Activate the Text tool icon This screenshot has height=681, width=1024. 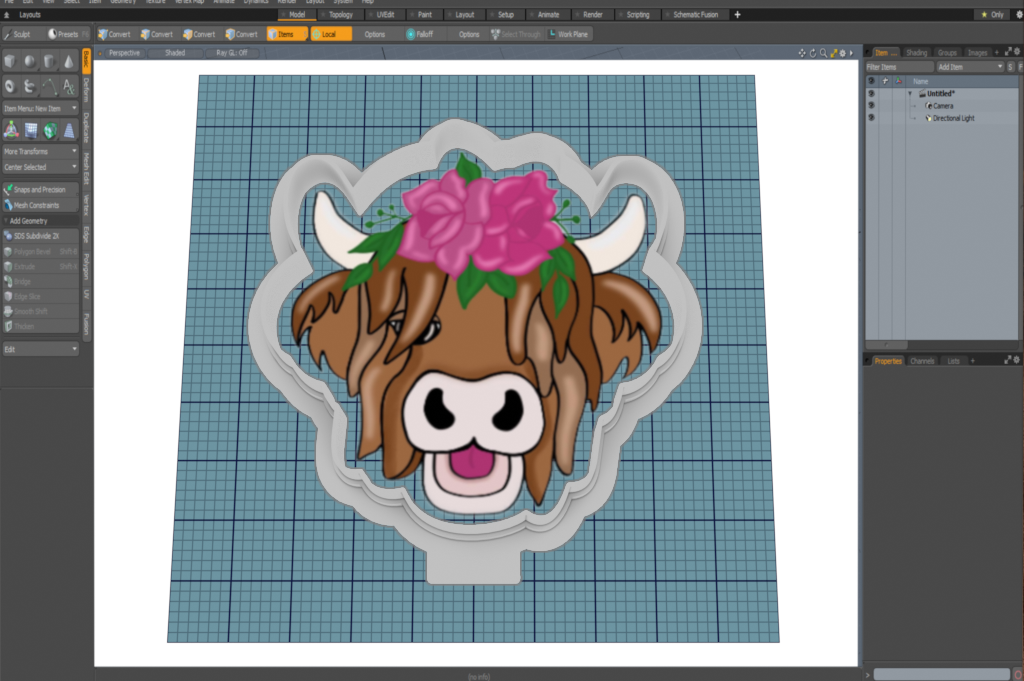[69, 87]
